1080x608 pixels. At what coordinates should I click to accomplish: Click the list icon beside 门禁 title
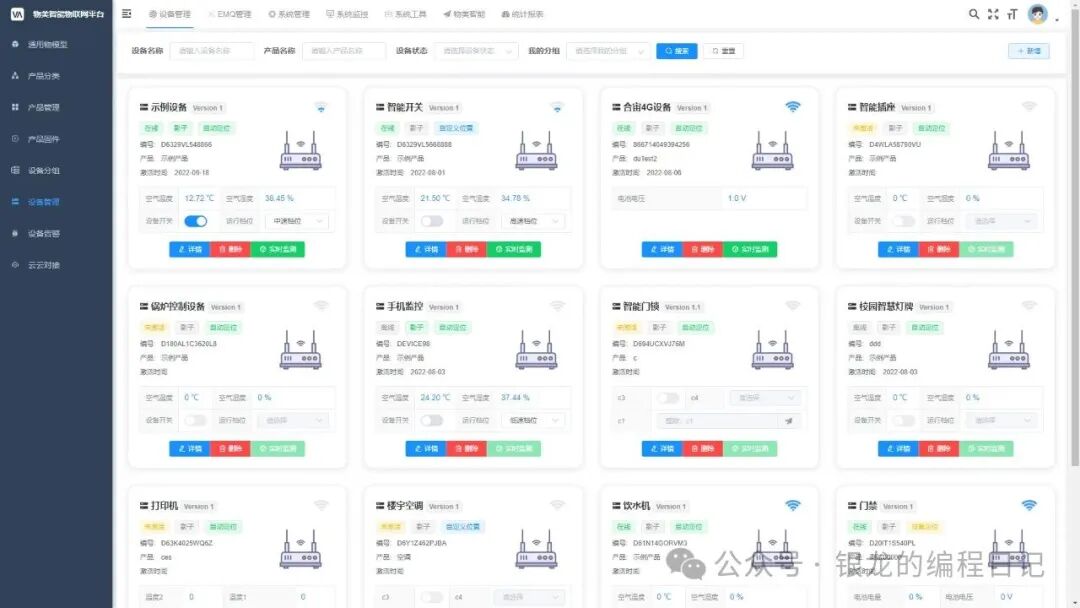tap(852, 505)
